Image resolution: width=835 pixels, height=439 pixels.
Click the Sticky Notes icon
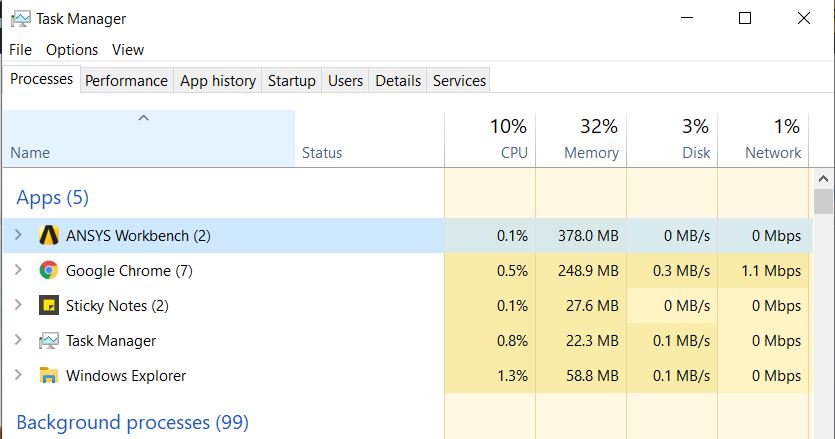pyautogui.click(x=48, y=306)
